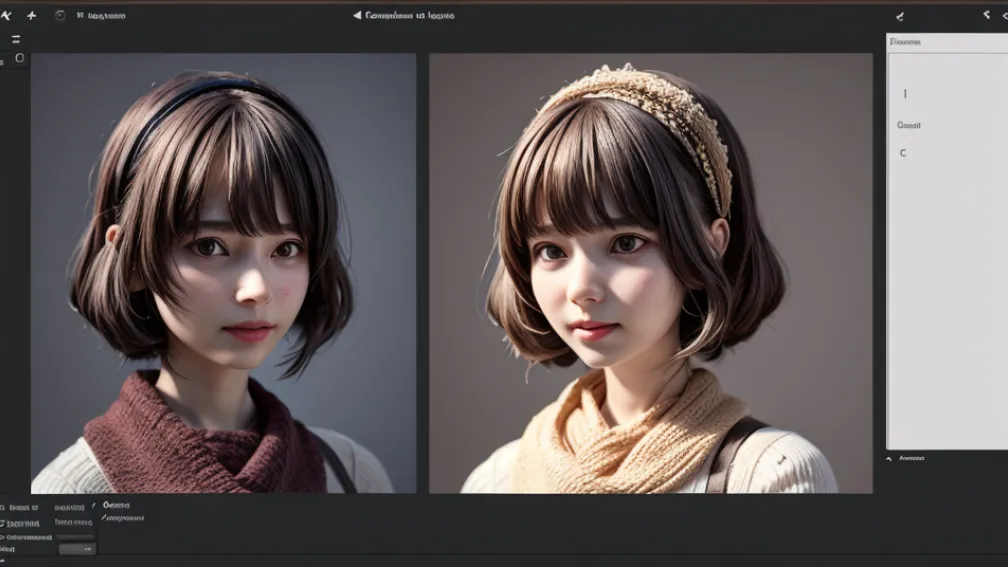1008x567 pixels.
Task: Adjust the thin slider bar in the bottom-left panel
Action: point(75,536)
